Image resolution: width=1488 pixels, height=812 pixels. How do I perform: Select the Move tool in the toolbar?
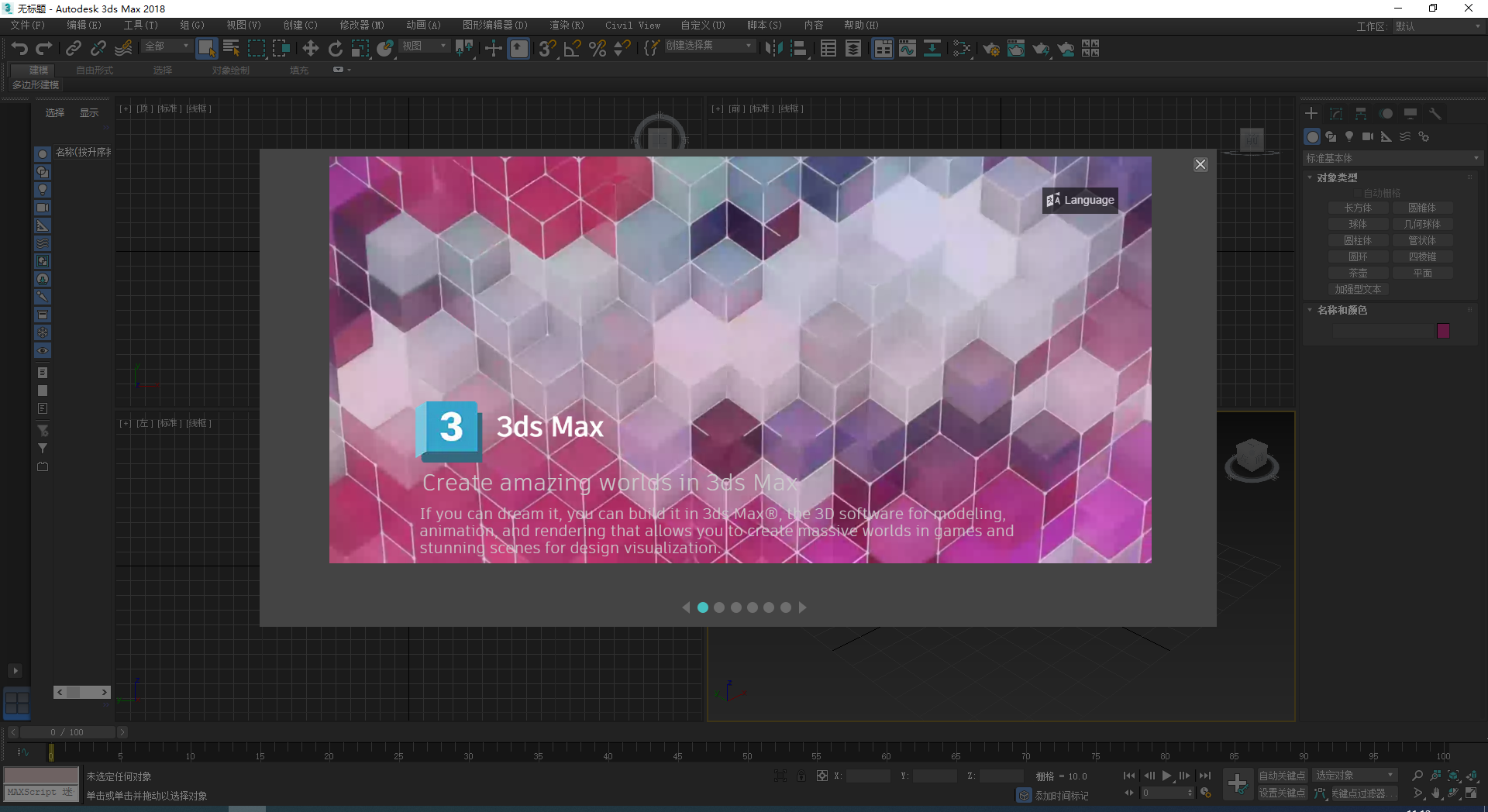click(x=310, y=48)
